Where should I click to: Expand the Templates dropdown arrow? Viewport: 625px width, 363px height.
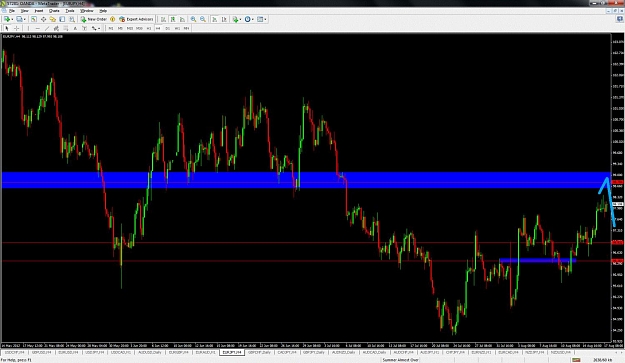(x=265, y=19)
